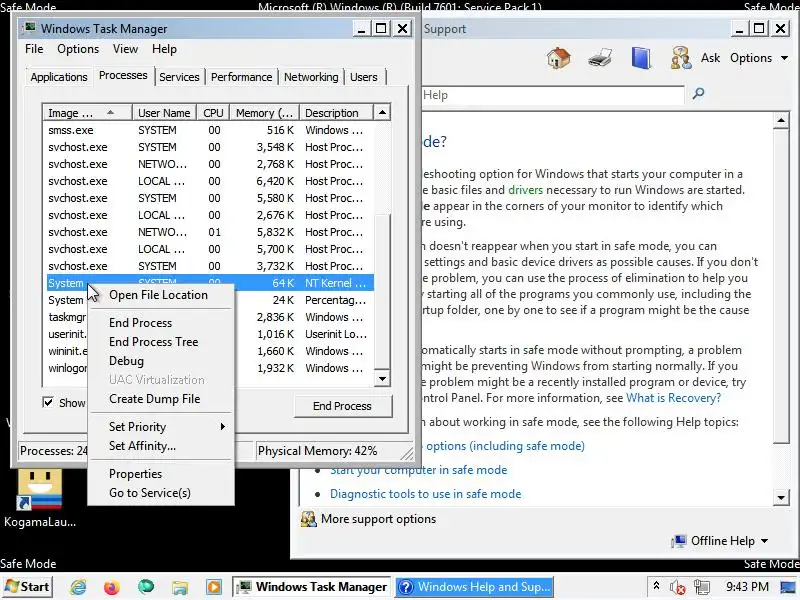800x600 pixels.
Task: Click the Ask link in Help toolbar
Action: coord(710,58)
